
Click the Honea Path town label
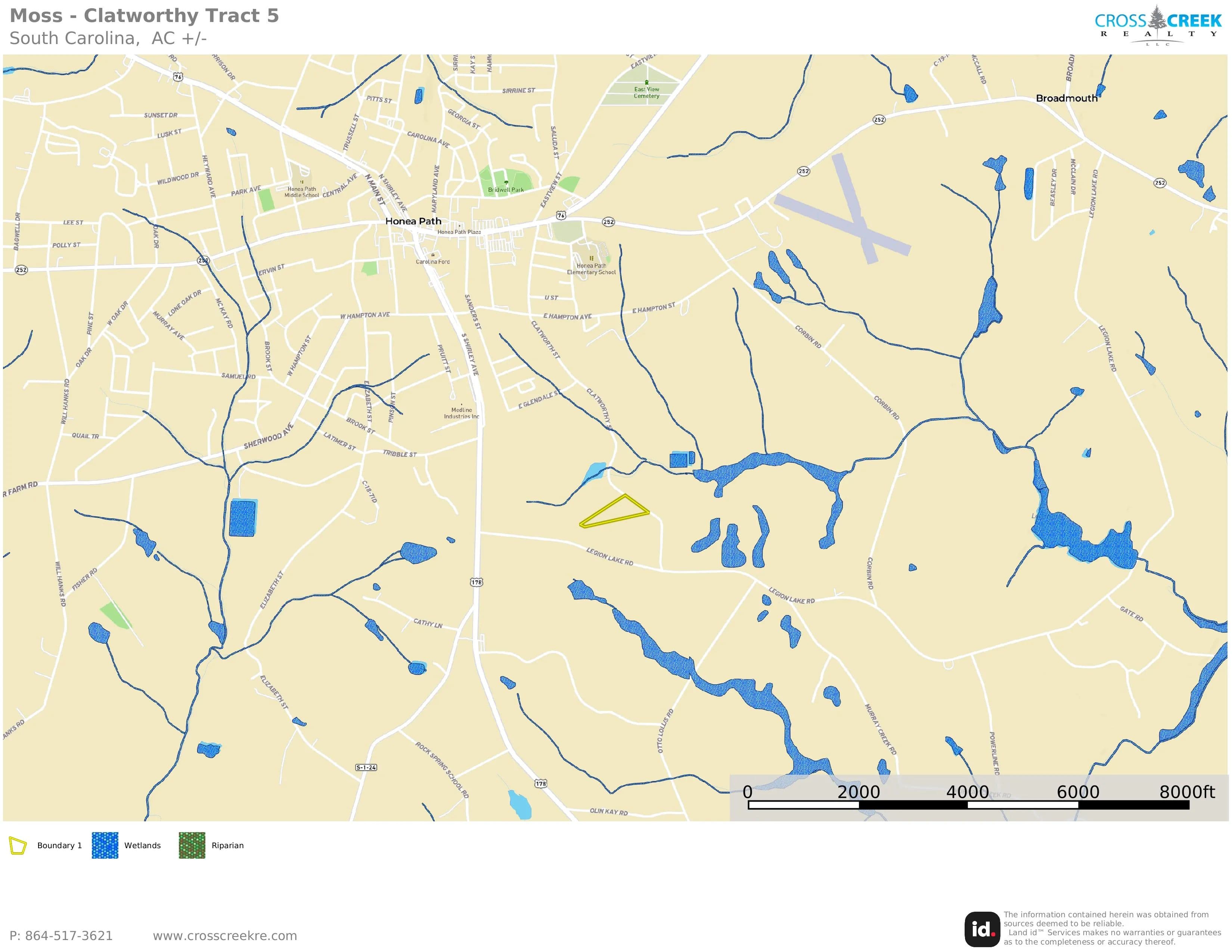click(x=413, y=221)
